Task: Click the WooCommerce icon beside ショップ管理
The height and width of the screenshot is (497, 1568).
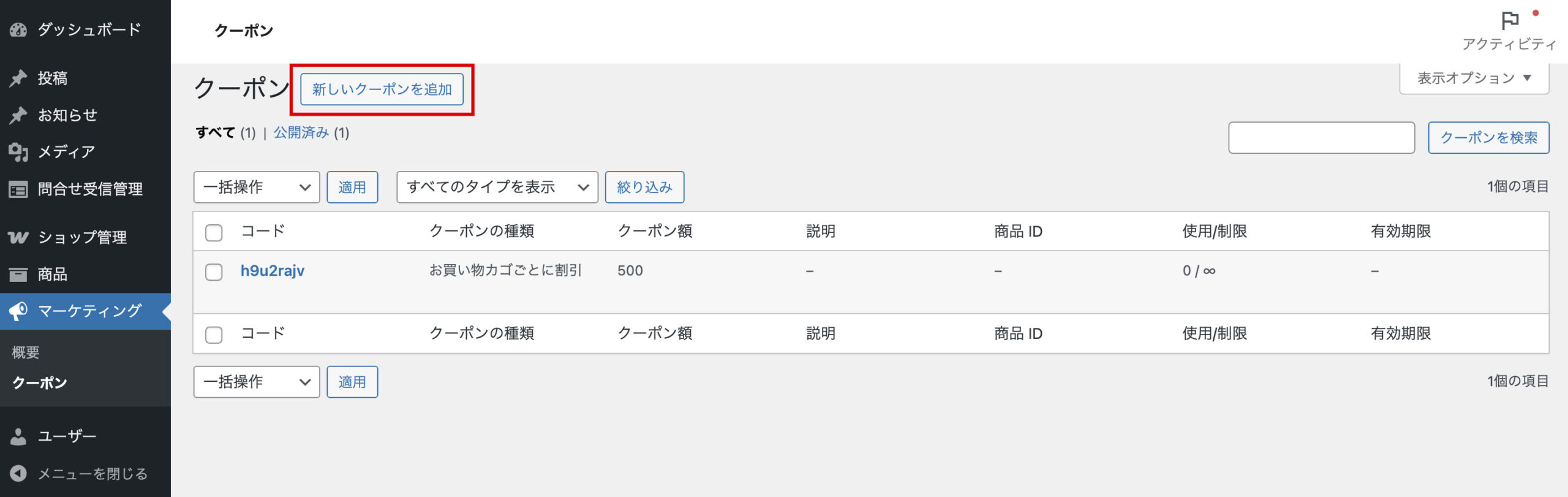Action: pyautogui.click(x=18, y=237)
